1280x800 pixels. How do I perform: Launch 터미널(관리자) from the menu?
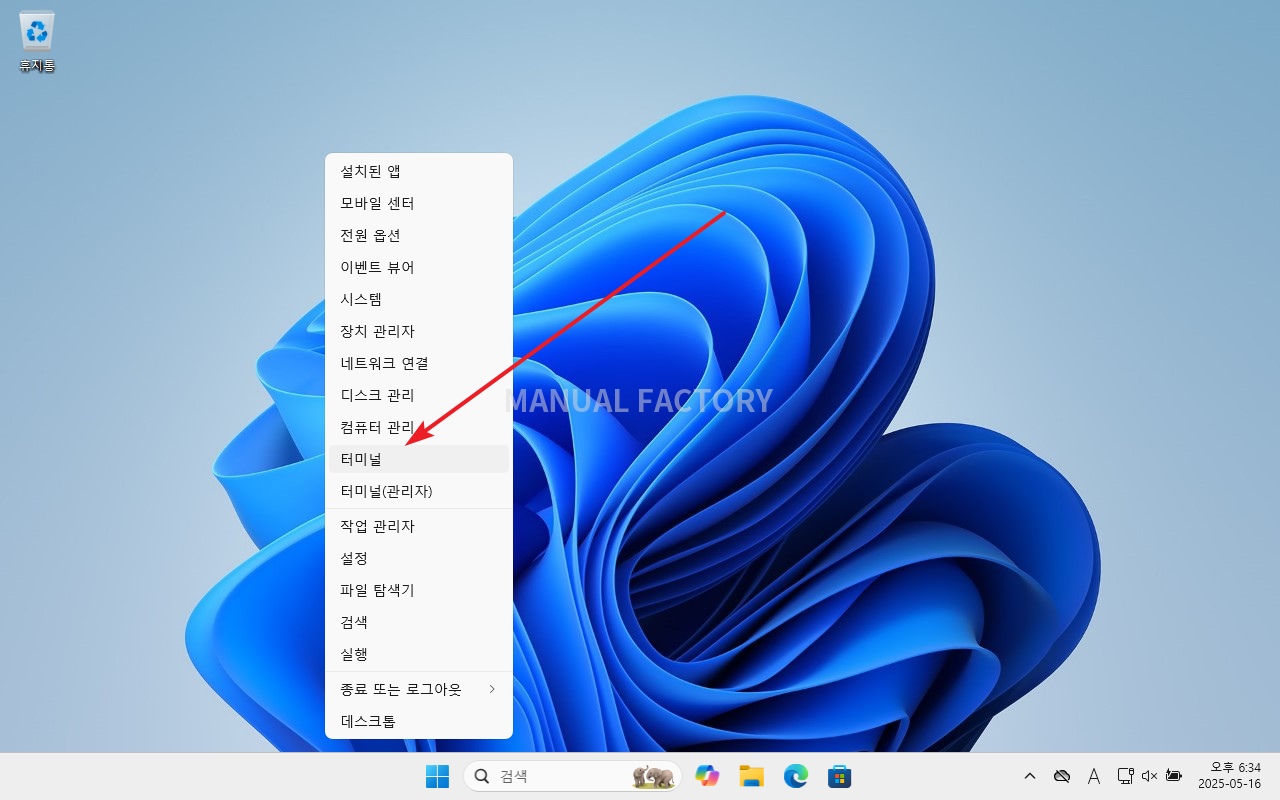coord(419,492)
